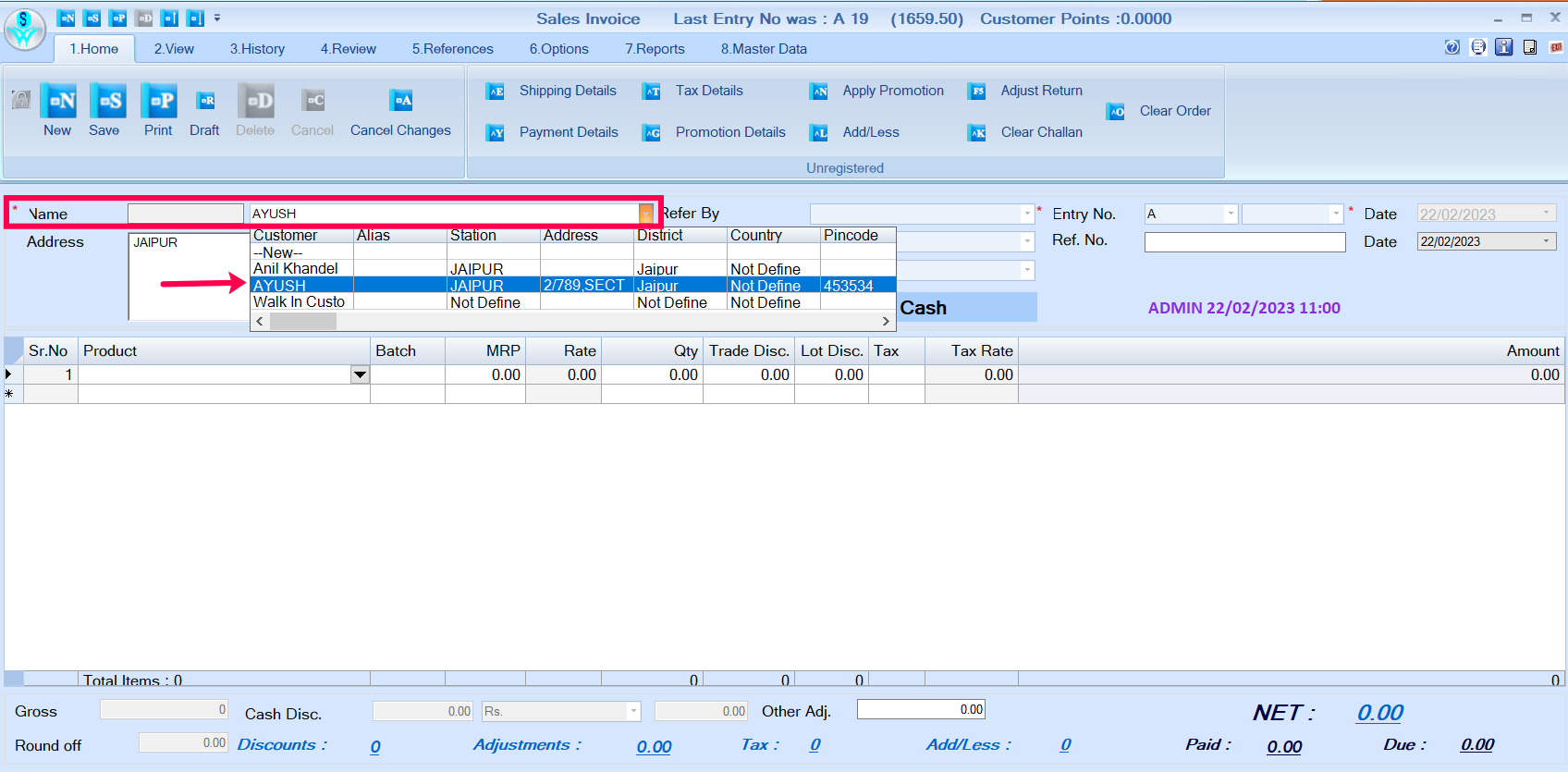Click left arrow of customer list scrollbar
The width and height of the screenshot is (1568, 772).
[260, 322]
